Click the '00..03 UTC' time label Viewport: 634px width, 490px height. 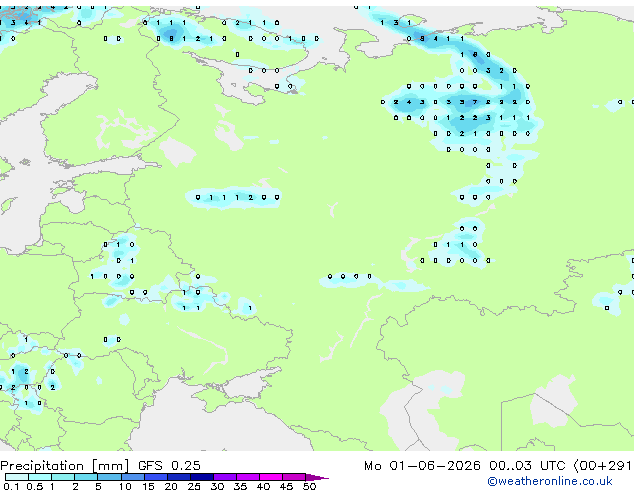coord(527,466)
